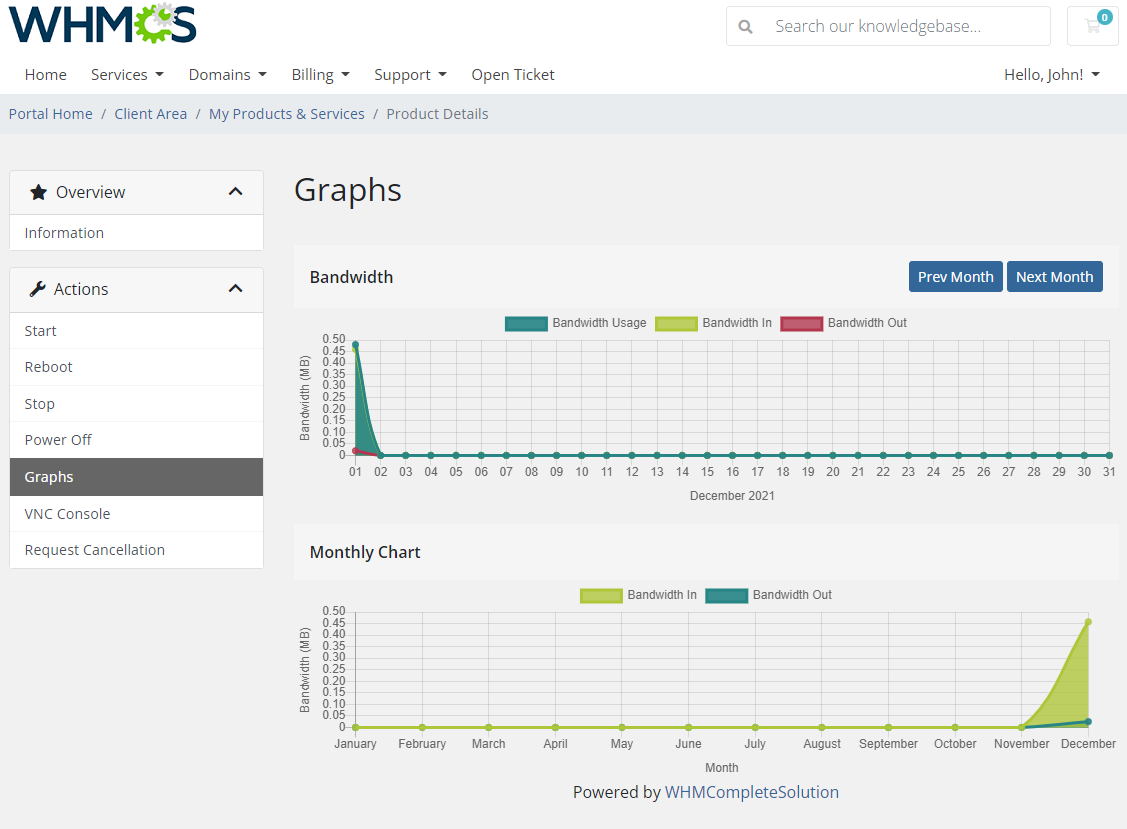The image size is (1127, 829).
Task: Toggle Bandwidth In legend in Monthly Chart
Action: [x=601, y=595]
